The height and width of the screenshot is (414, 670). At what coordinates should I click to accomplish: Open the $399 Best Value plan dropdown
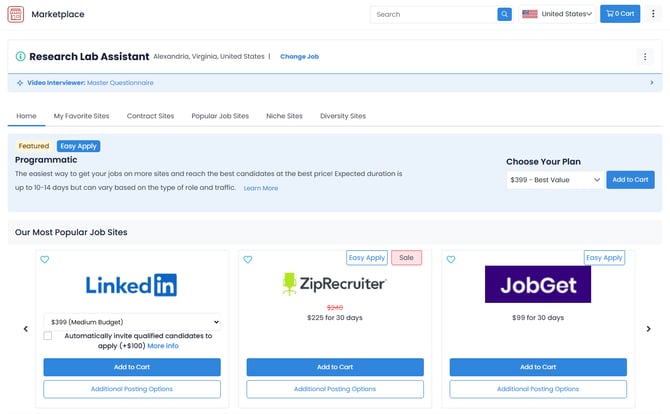pos(554,180)
